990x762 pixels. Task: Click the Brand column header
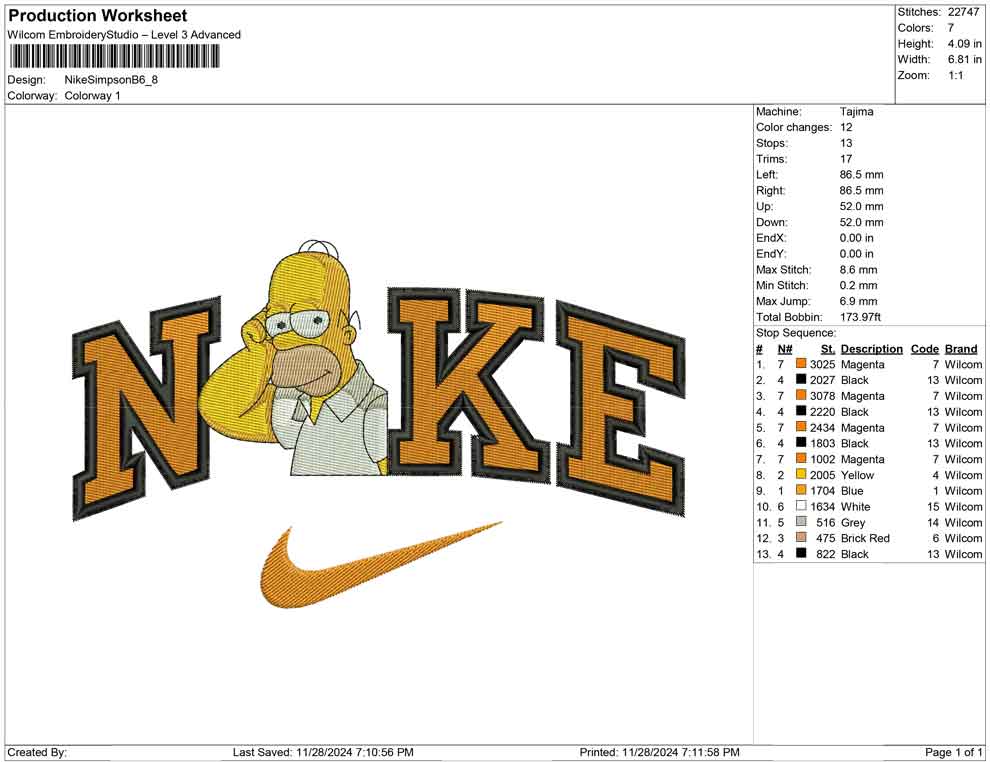(961, 348)
